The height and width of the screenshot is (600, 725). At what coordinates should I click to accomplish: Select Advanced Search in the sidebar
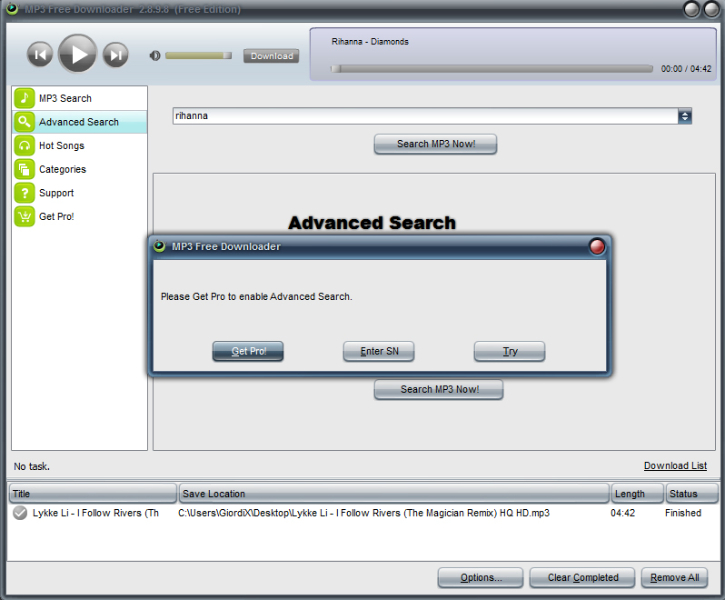78,122
